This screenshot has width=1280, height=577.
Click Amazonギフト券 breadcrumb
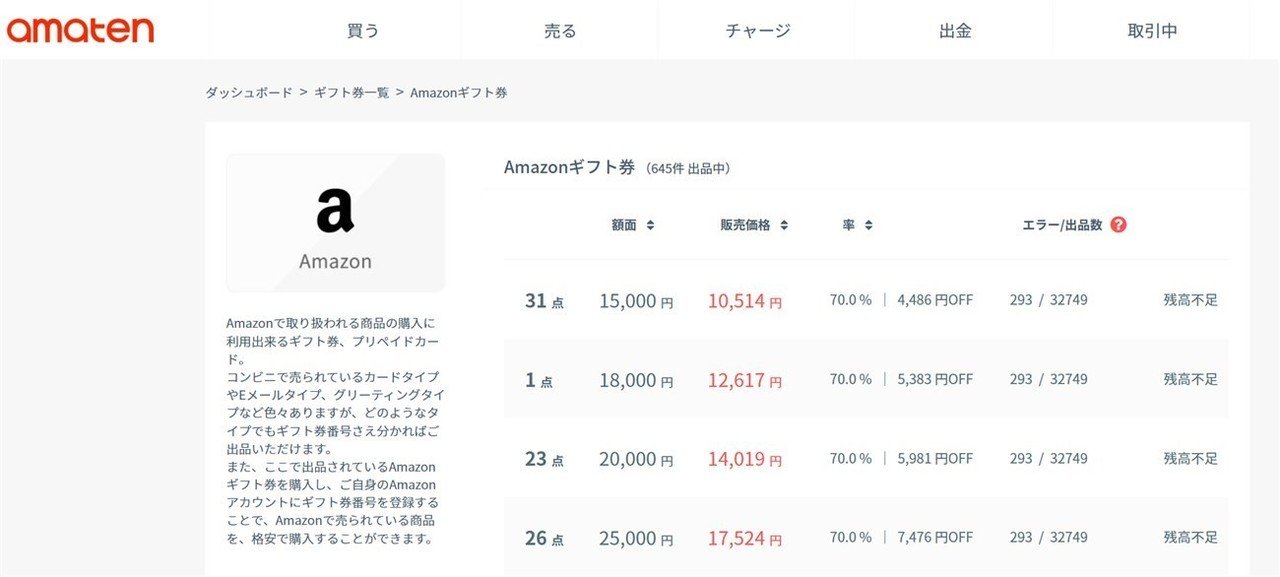[458, 92]
